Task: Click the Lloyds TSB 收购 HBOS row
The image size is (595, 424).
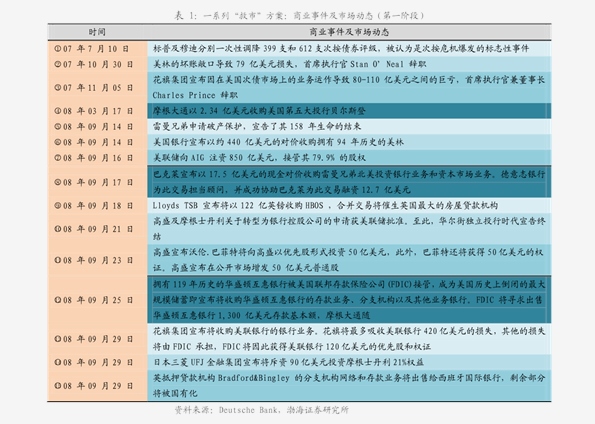Action: [x=349, y=205]
